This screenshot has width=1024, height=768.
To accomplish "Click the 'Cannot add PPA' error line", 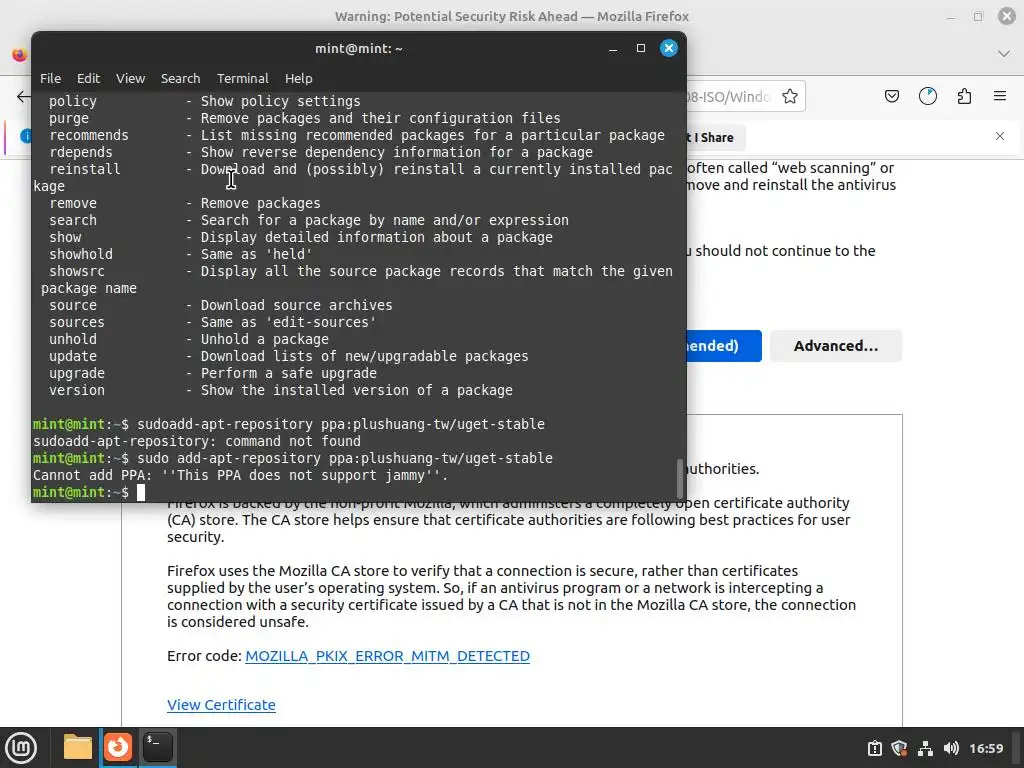I will point(241,475).
